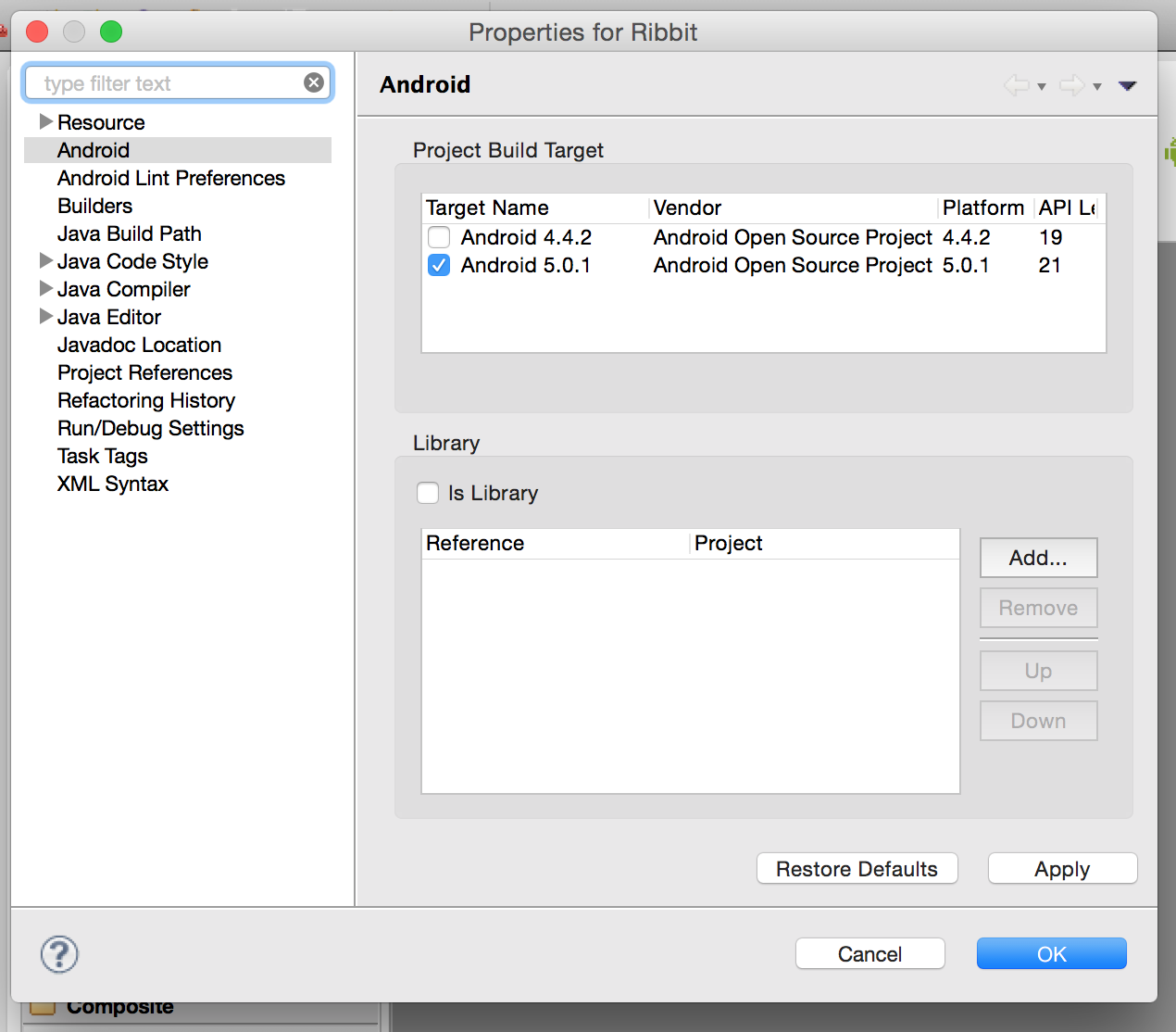Click platform version 4.4.2 cell
Image resolution: width=1176 pixels, height=1032 pixels.
[x=967, y=238]
